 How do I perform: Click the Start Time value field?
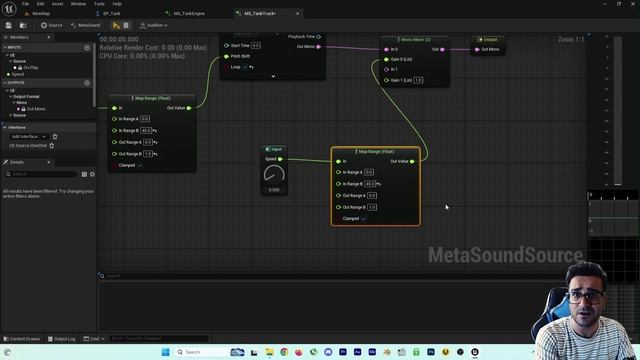256,46
